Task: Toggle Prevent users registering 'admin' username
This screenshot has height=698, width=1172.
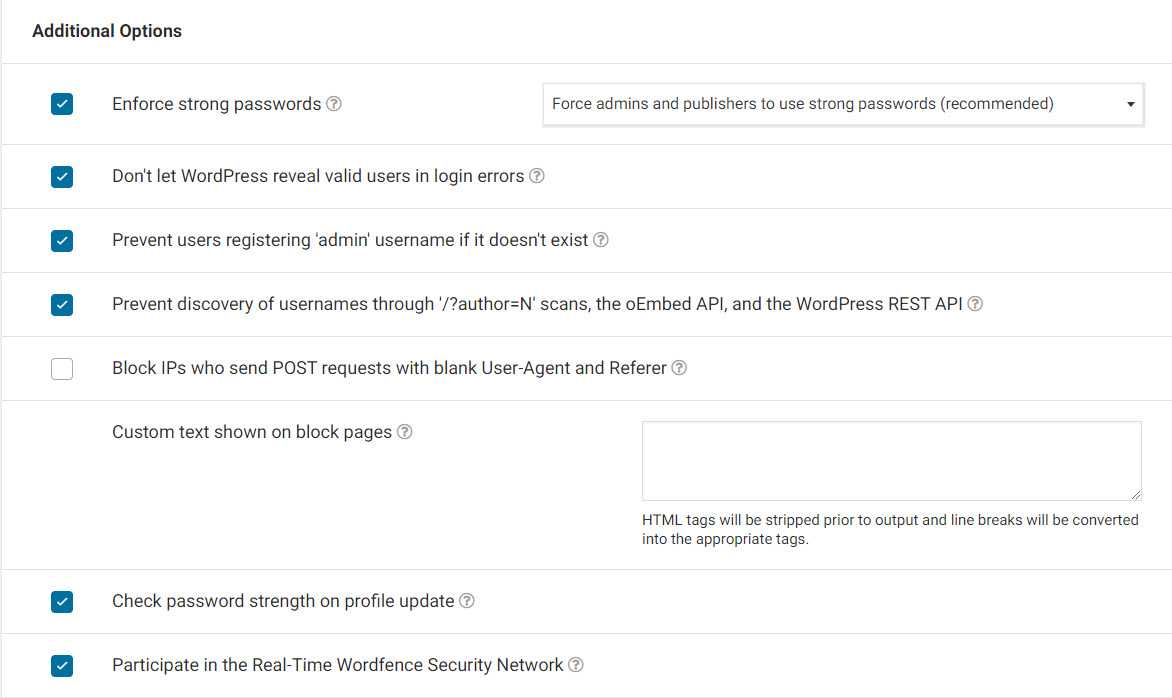Action: pyautogui.click(x=62, y=241)
